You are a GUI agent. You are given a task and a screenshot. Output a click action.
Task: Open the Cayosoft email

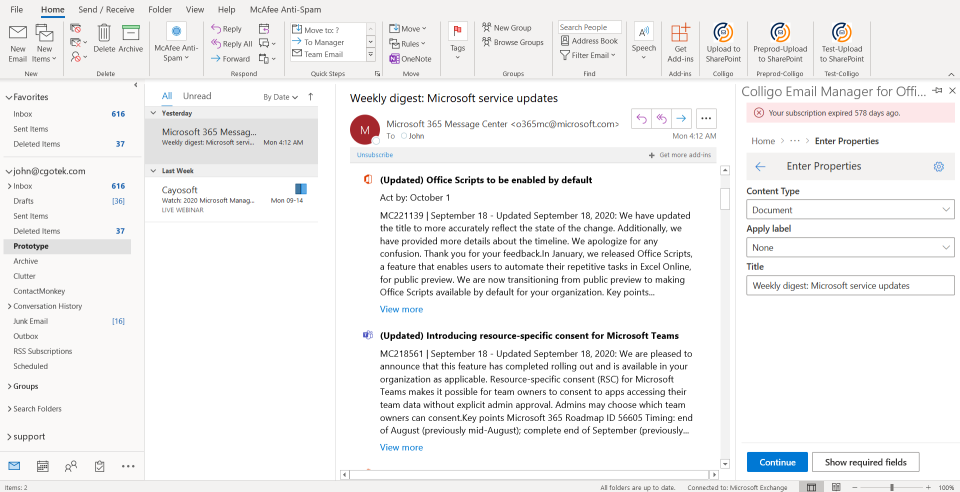(x=231, y=199)
